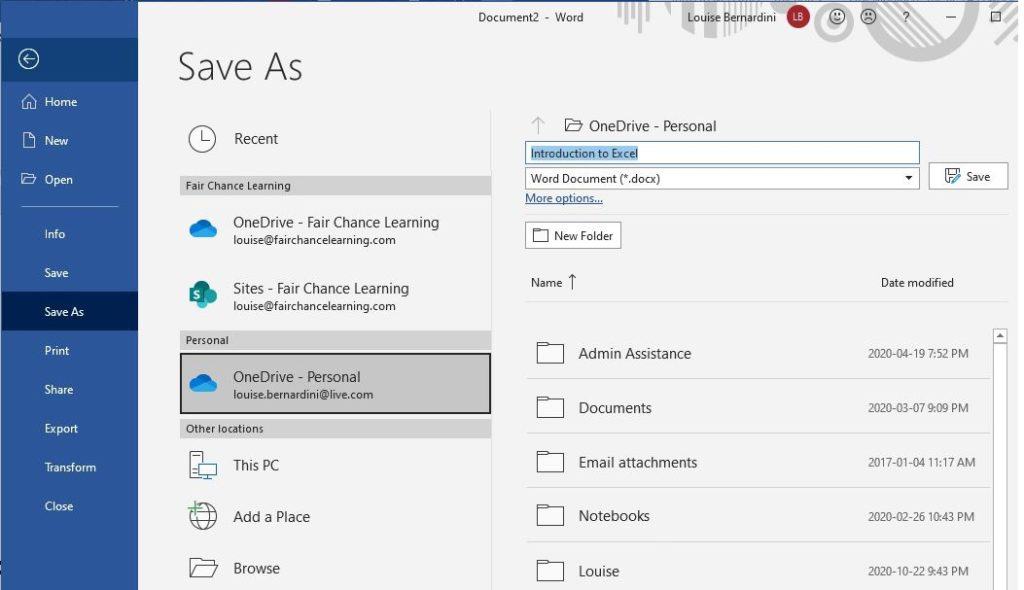This screenshot has height=590, width=1024.
Task: Sort by the Name column header
Action: click(547, 282)
